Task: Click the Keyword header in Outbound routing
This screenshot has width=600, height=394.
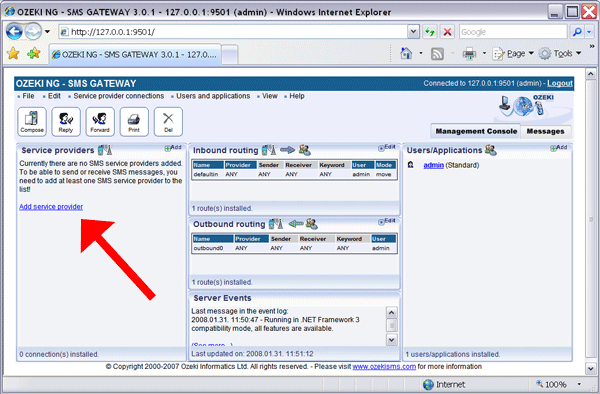Action: click(352, 239)
